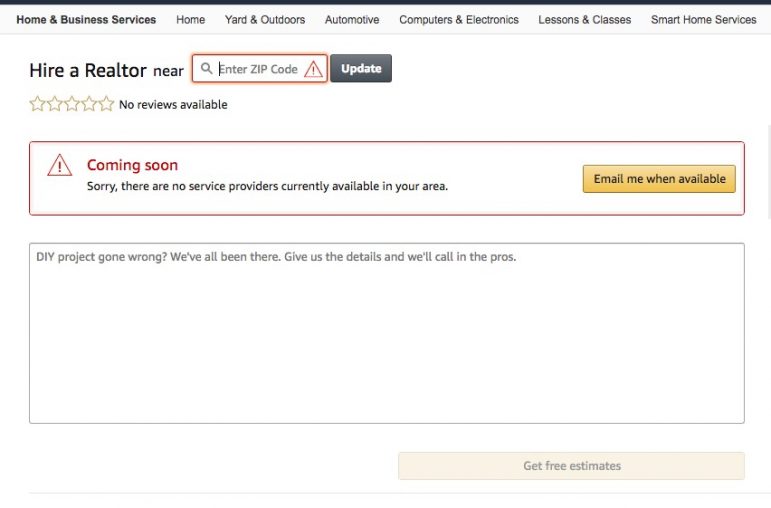The width and height of the screenshot is (771, 508).
Task: Click the warning triangle inside the ZIP field
Action: click(x=314, y=69)
